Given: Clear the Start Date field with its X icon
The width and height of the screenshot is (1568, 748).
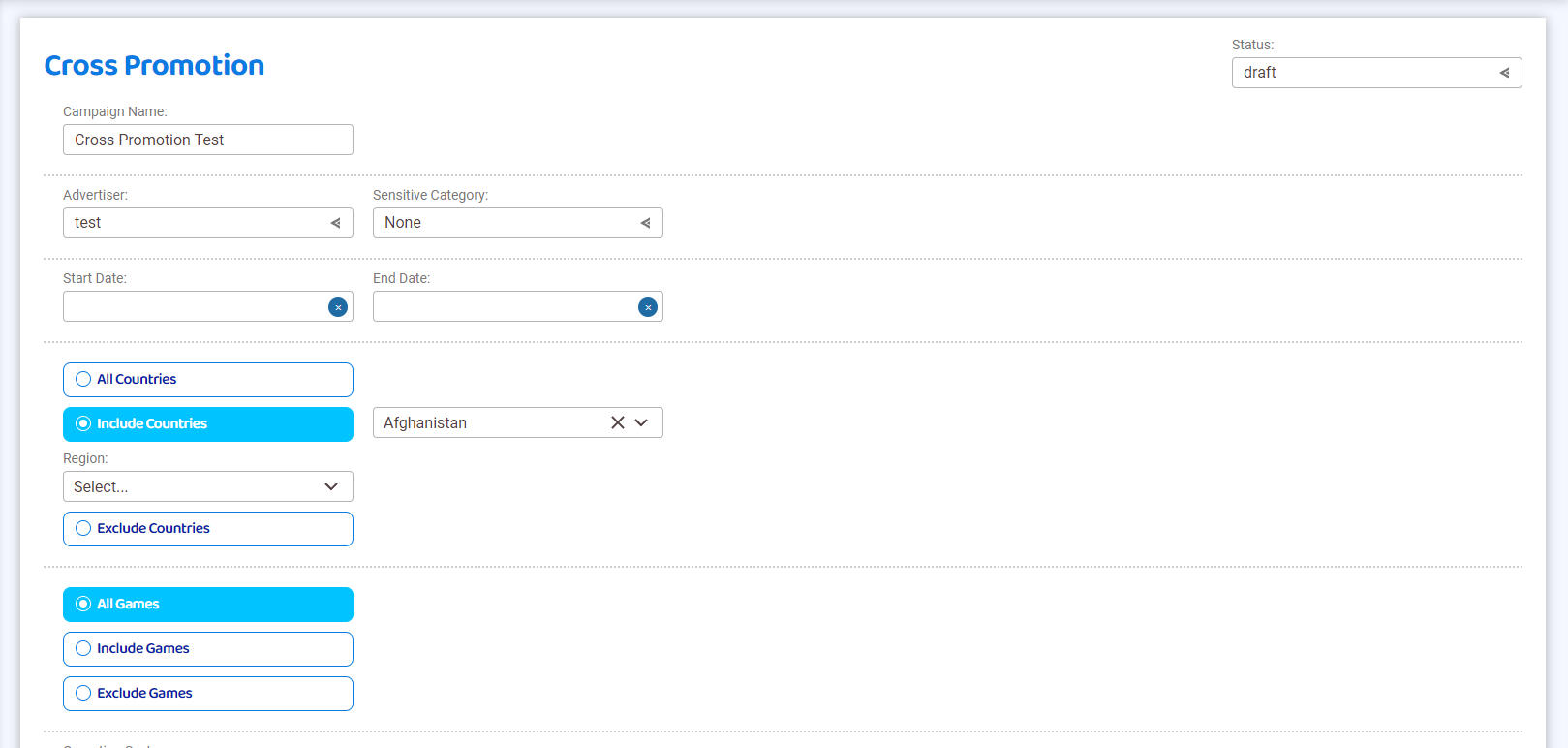Looking at the screenshot, I should (338, 307).
